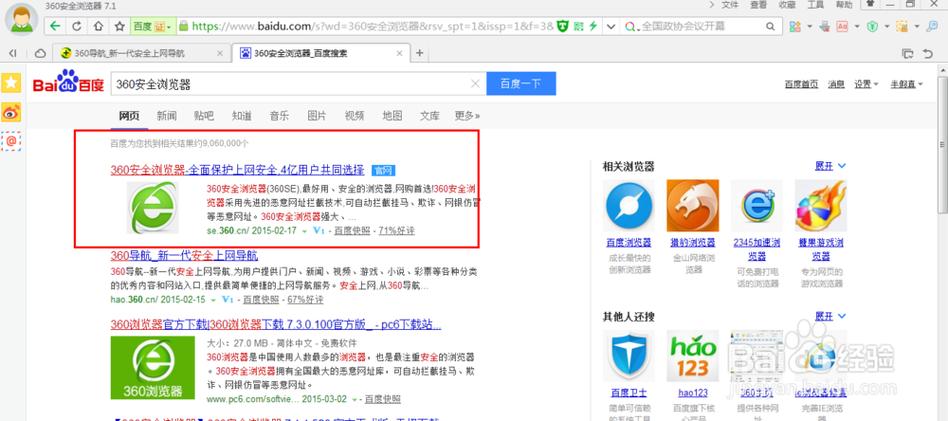Click the 2345加速浏览器 icon
Viewport: 948px width, 421px height.
coord(756,206)
